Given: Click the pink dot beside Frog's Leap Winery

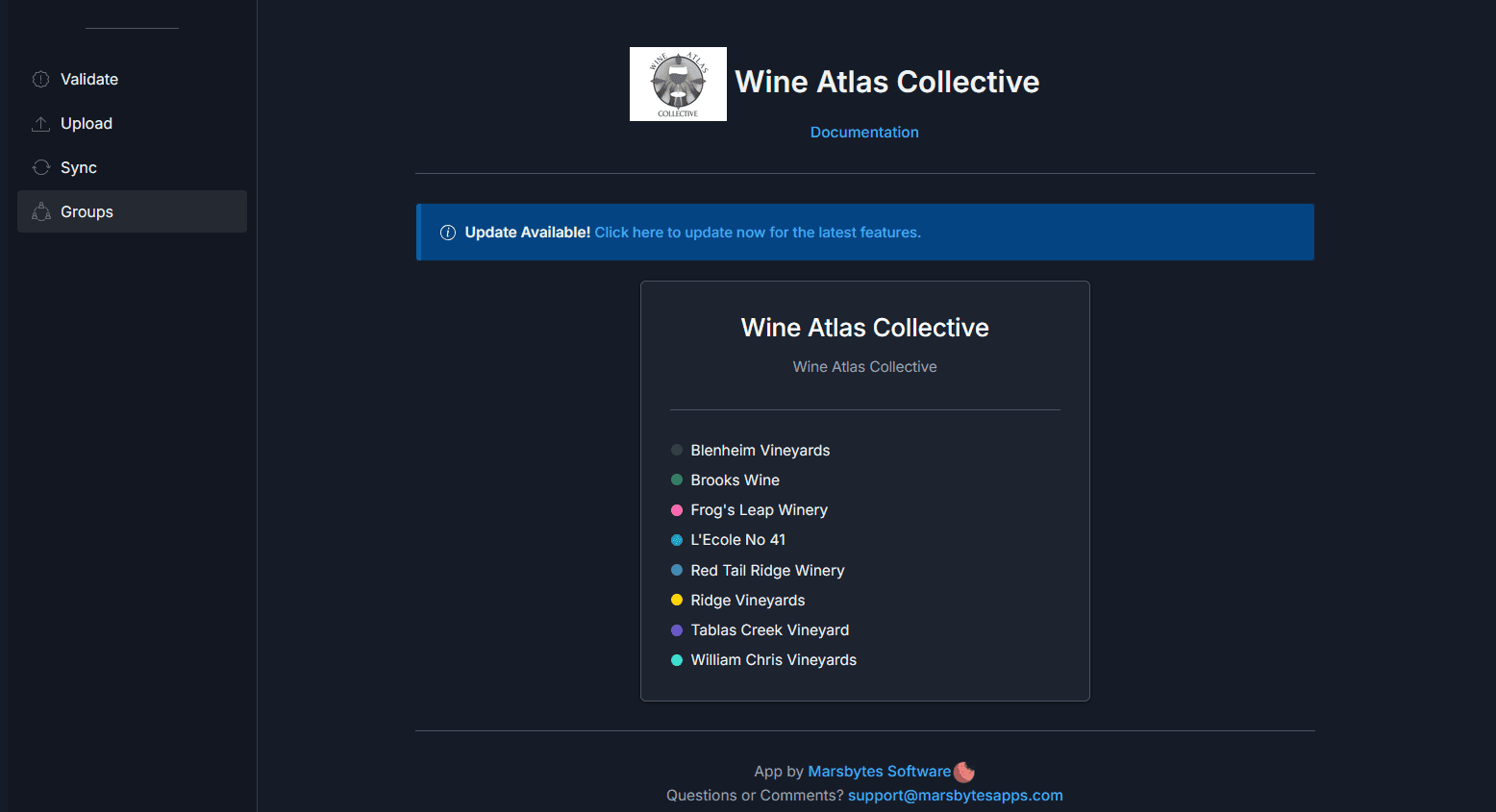Looking at the screenshot, I should coord(677,510).
